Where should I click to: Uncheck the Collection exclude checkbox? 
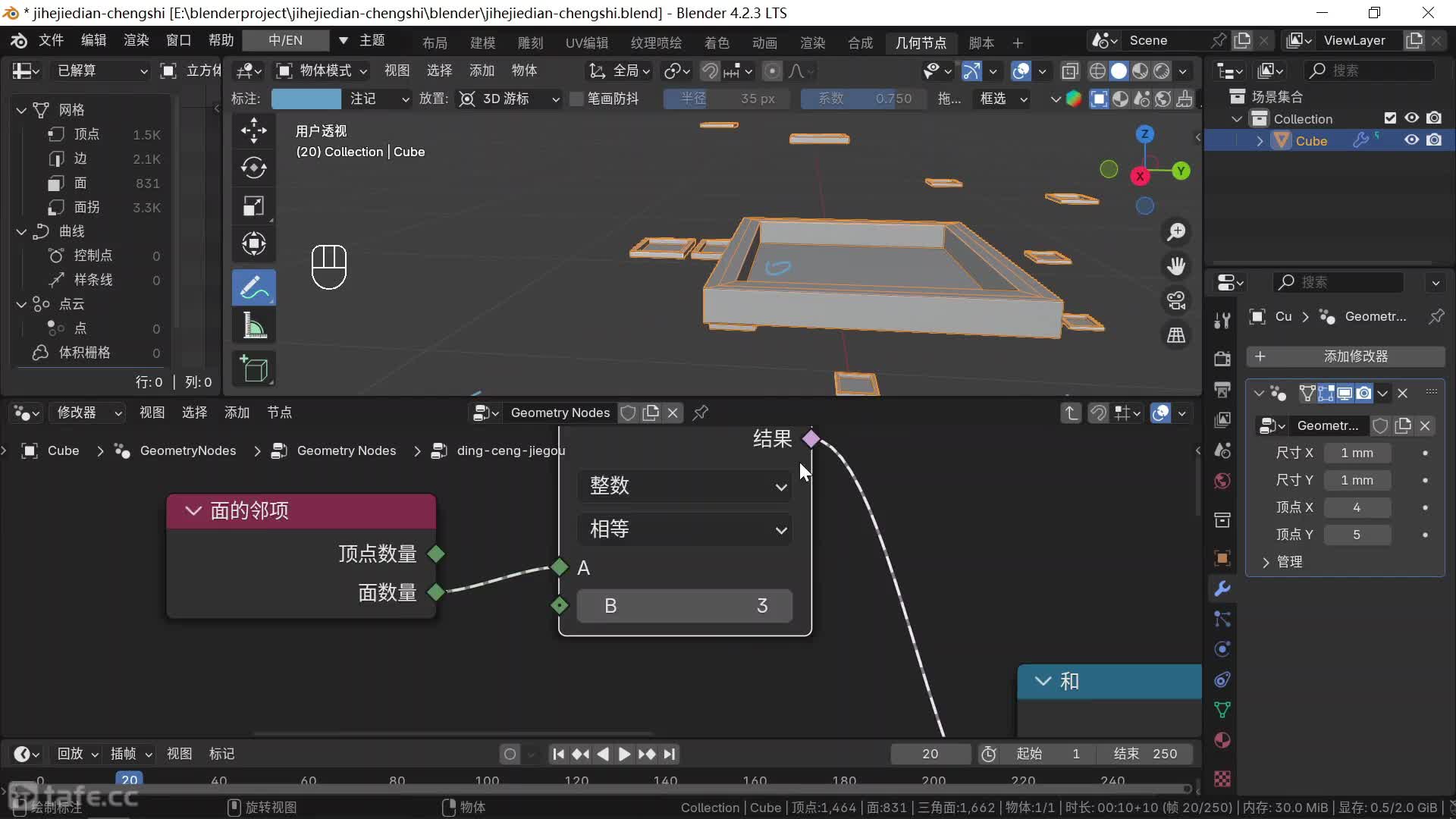(1389, 118)
